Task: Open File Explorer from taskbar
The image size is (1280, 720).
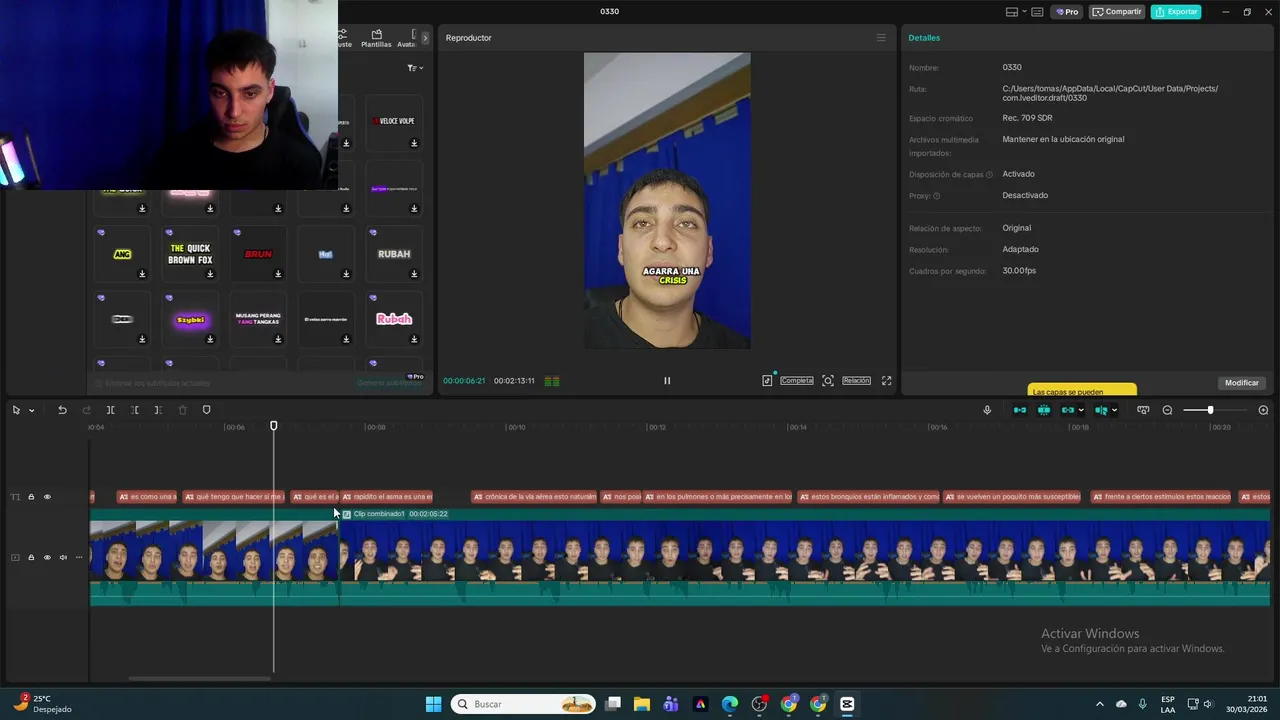Action: 641,704
